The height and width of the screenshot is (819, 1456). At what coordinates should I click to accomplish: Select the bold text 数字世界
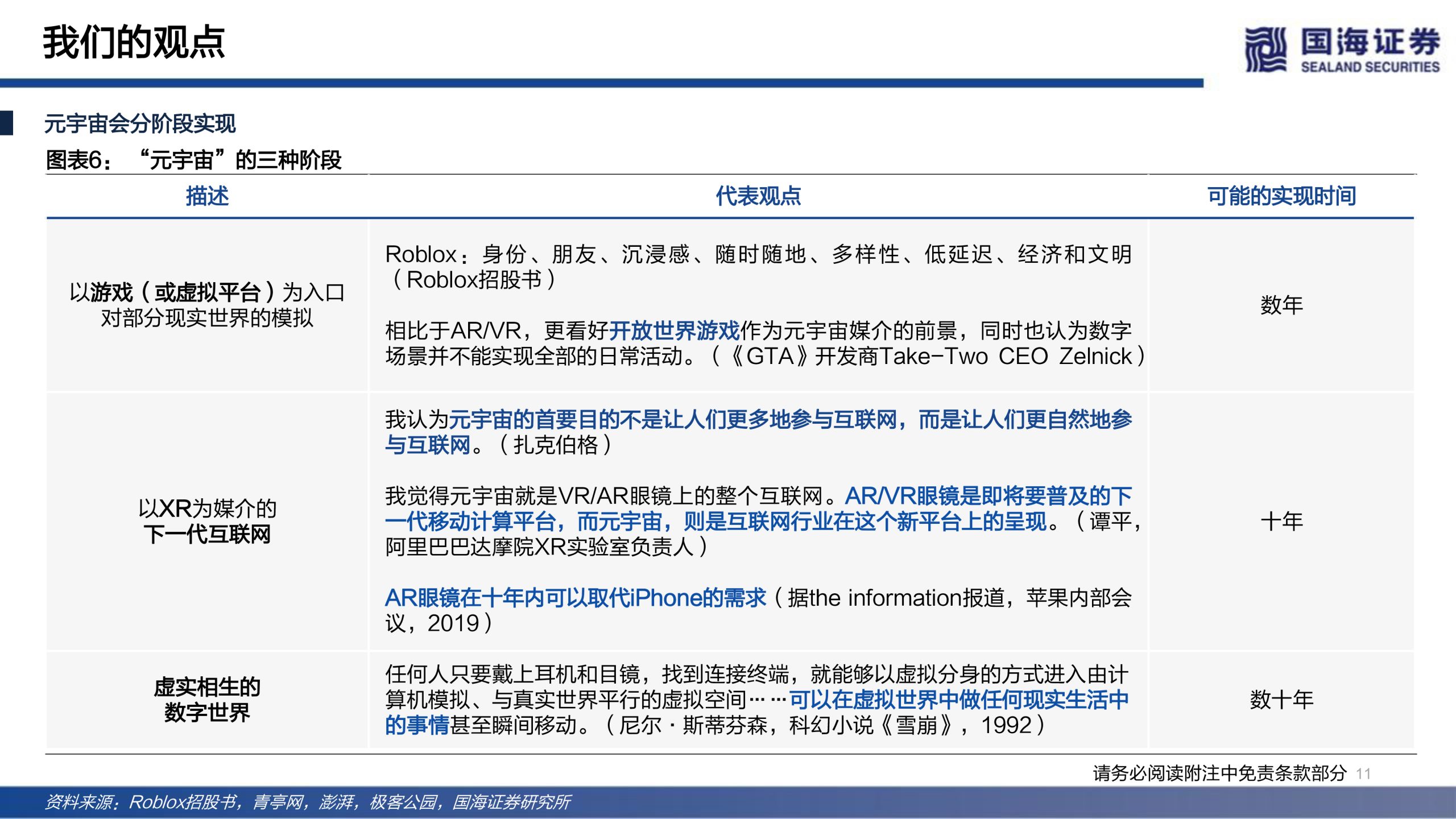point(207,713)
